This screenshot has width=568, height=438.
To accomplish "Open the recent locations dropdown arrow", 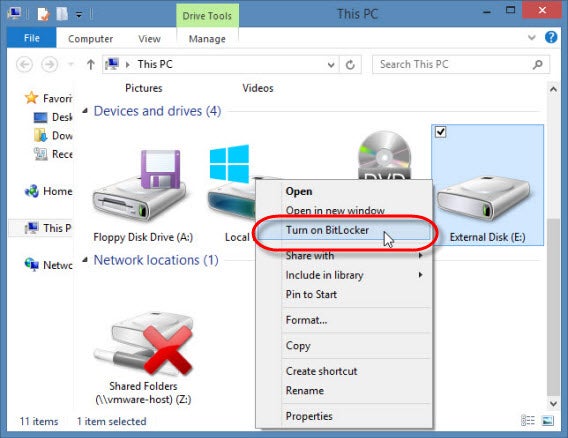I will tap(71, 64).
